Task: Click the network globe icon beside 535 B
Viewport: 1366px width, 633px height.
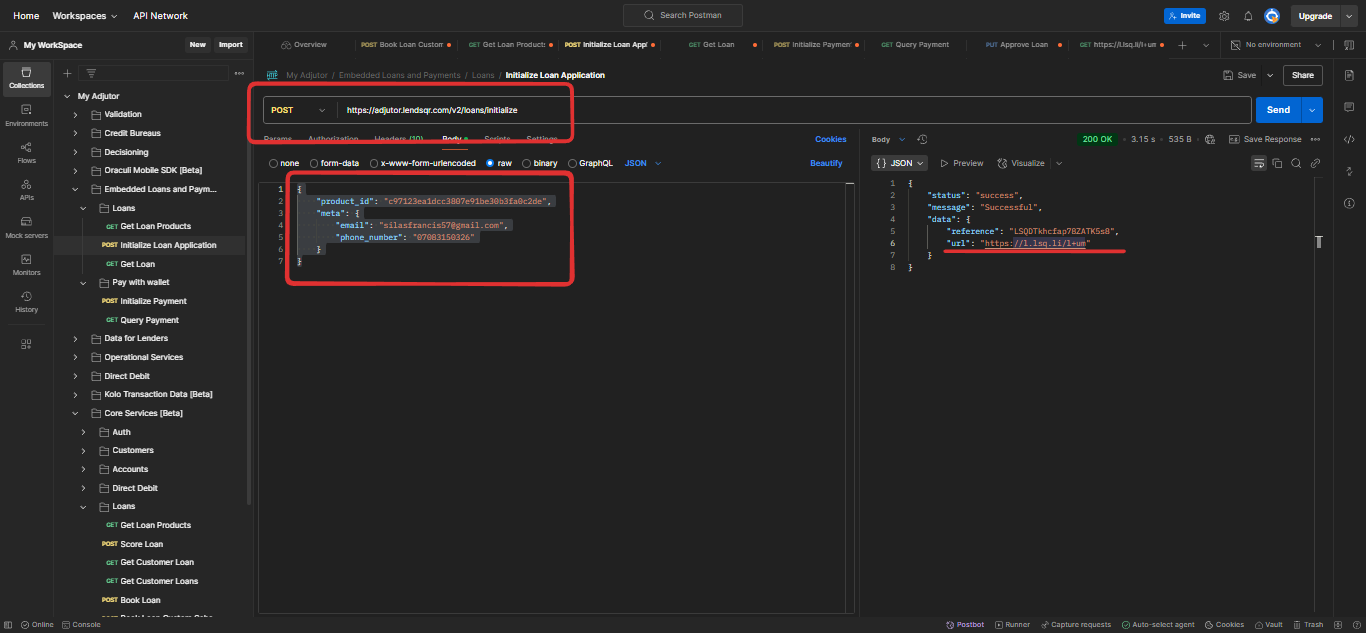Action: tap(1210, 139)
